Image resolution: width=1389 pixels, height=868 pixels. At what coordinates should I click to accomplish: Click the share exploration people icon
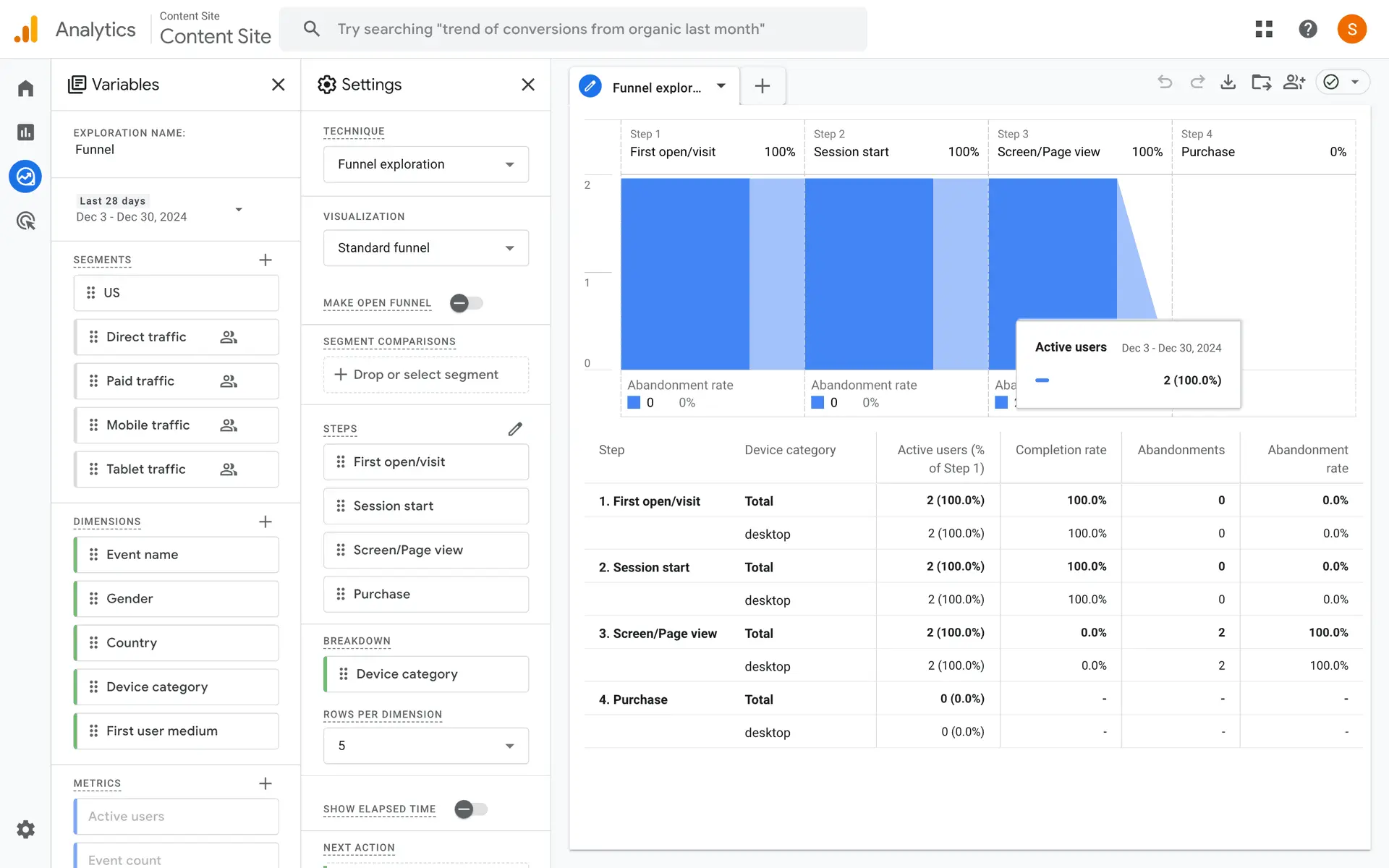coord(1294,82)
